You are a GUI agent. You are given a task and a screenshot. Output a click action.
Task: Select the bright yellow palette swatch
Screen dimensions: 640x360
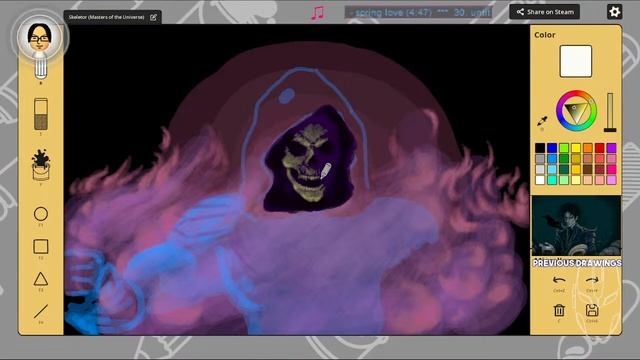(x=576, y=148)
